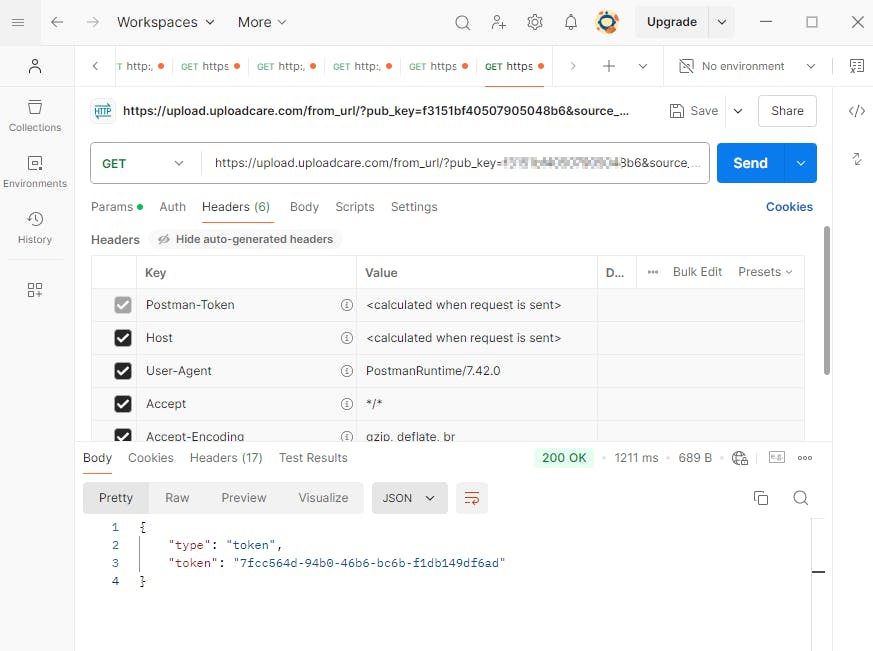Open the tab list dropdown chevron
Viewport: 873px width, 651px height.
coord(643,66)
